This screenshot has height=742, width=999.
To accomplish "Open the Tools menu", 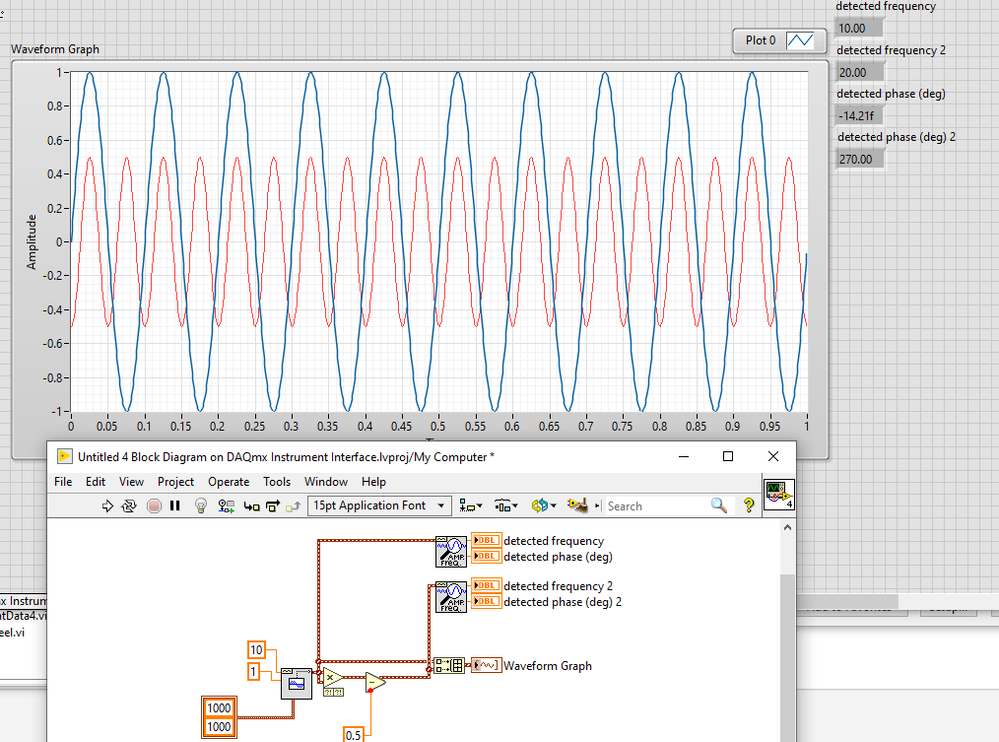I will 277,482.
